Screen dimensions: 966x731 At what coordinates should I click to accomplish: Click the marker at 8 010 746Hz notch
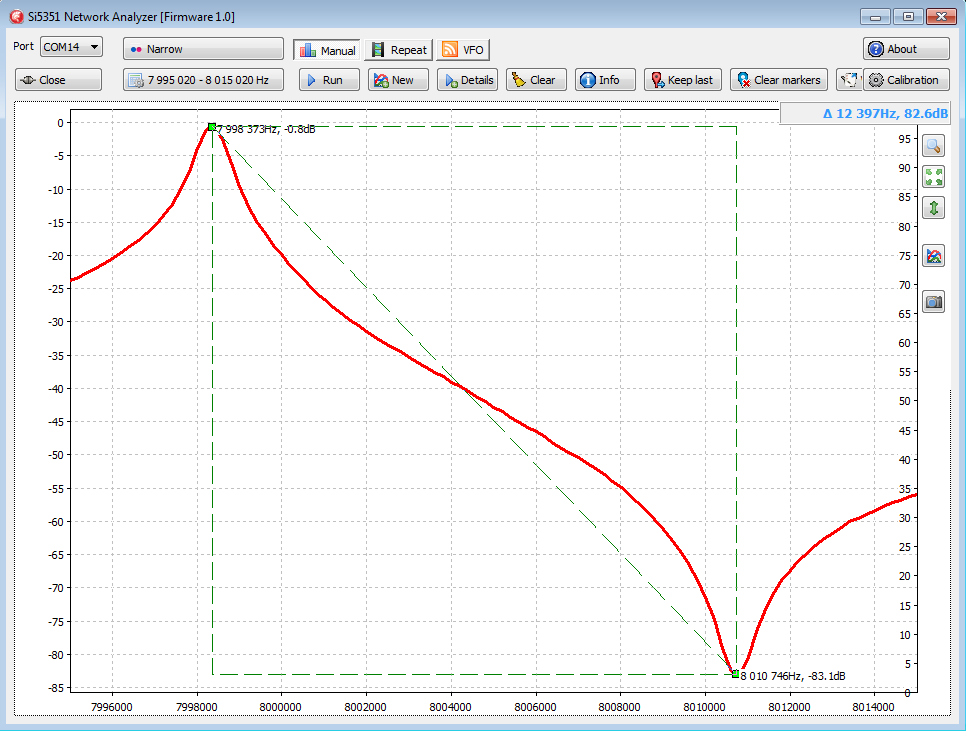pyautogui.click(x=736, y=674)
